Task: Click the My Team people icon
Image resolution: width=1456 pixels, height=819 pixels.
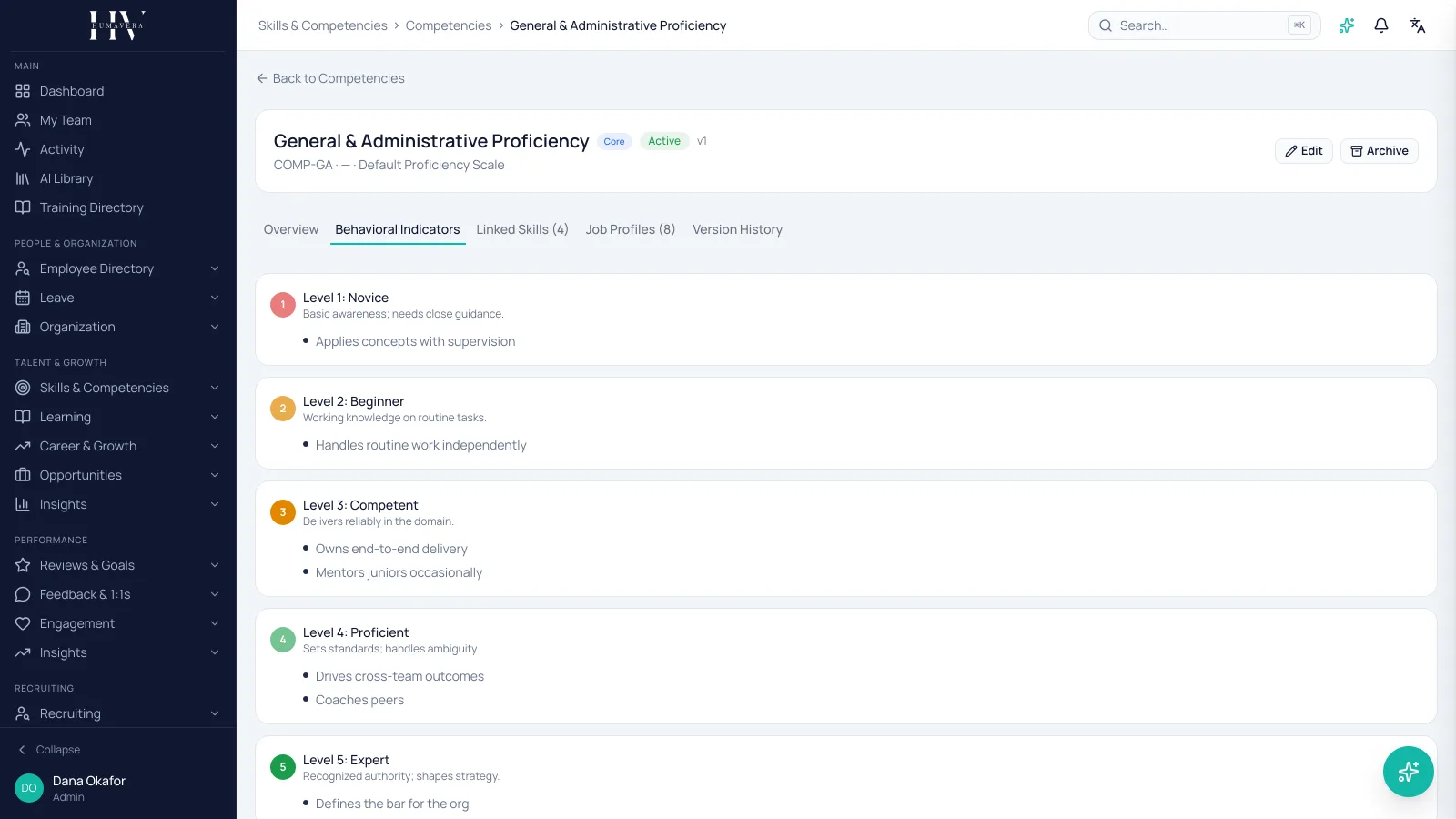Action: point(23,120)
